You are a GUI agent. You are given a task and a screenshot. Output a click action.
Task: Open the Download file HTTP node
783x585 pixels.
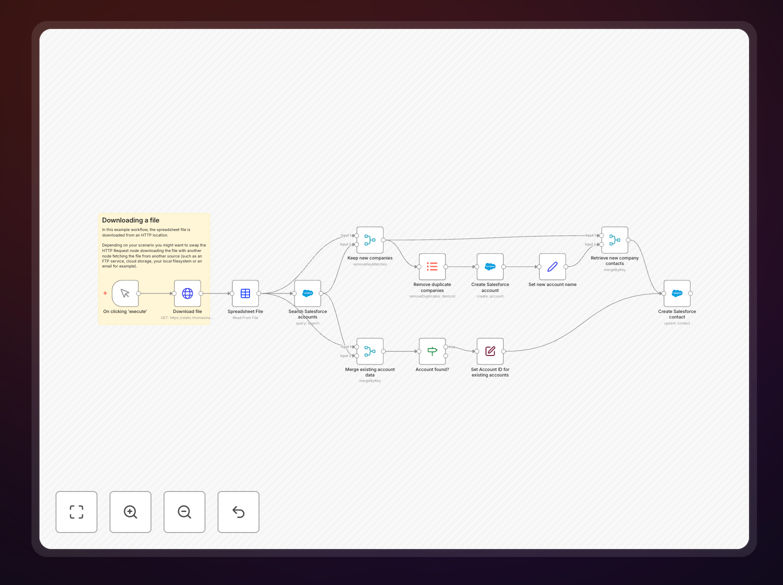pos(187,293)
